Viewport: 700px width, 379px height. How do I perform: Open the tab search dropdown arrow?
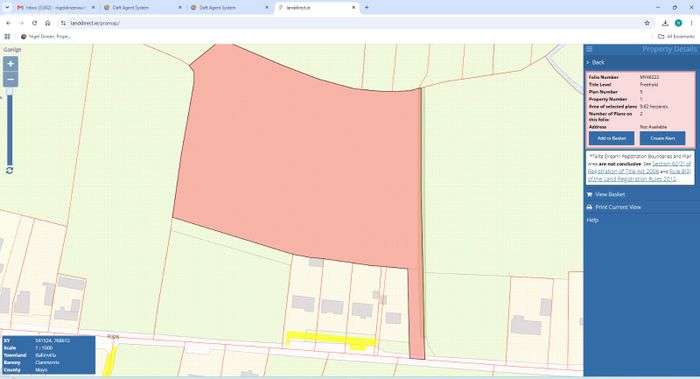pyautogui.click(x=7, y=8)
